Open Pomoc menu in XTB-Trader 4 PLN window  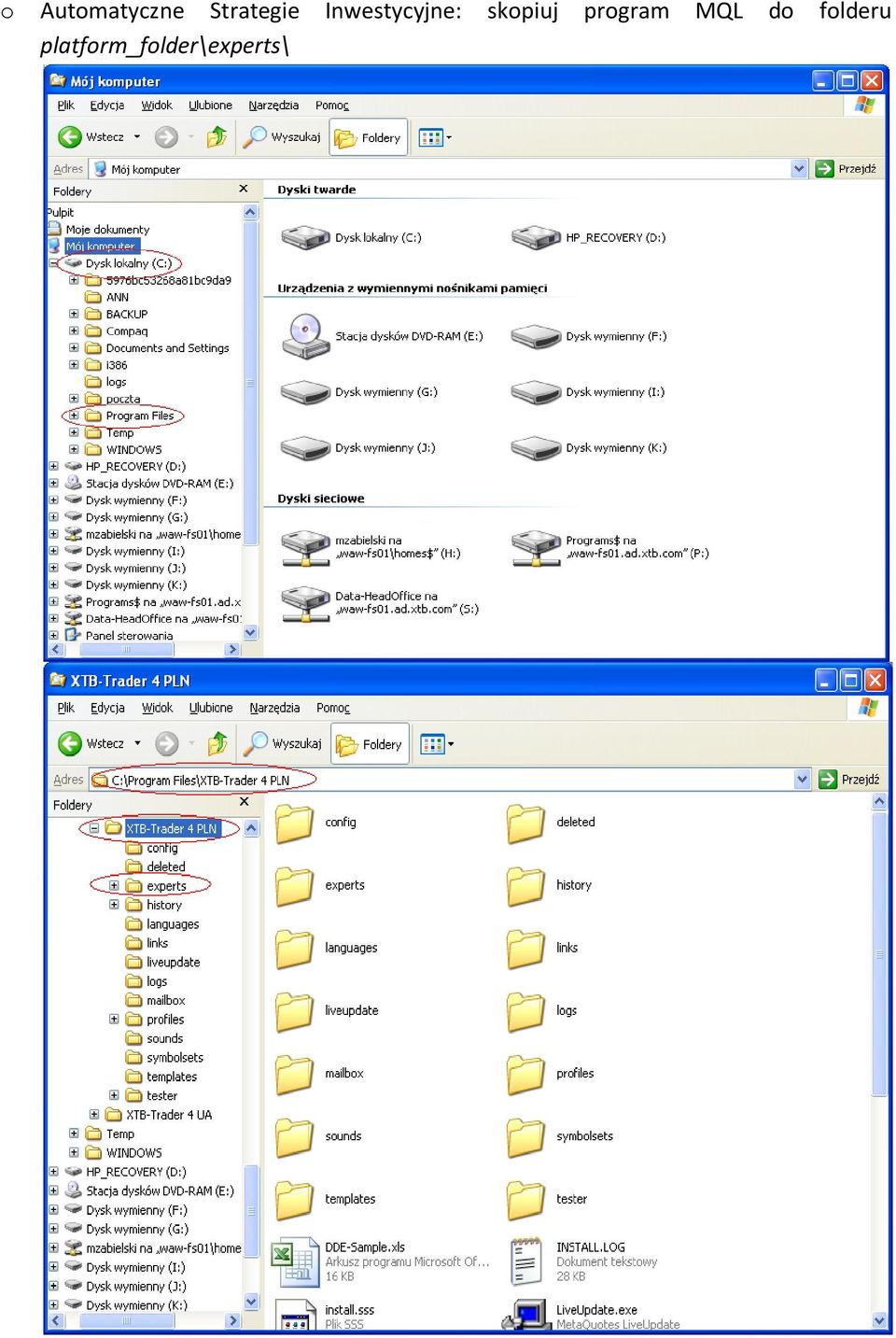coord(333,708)
